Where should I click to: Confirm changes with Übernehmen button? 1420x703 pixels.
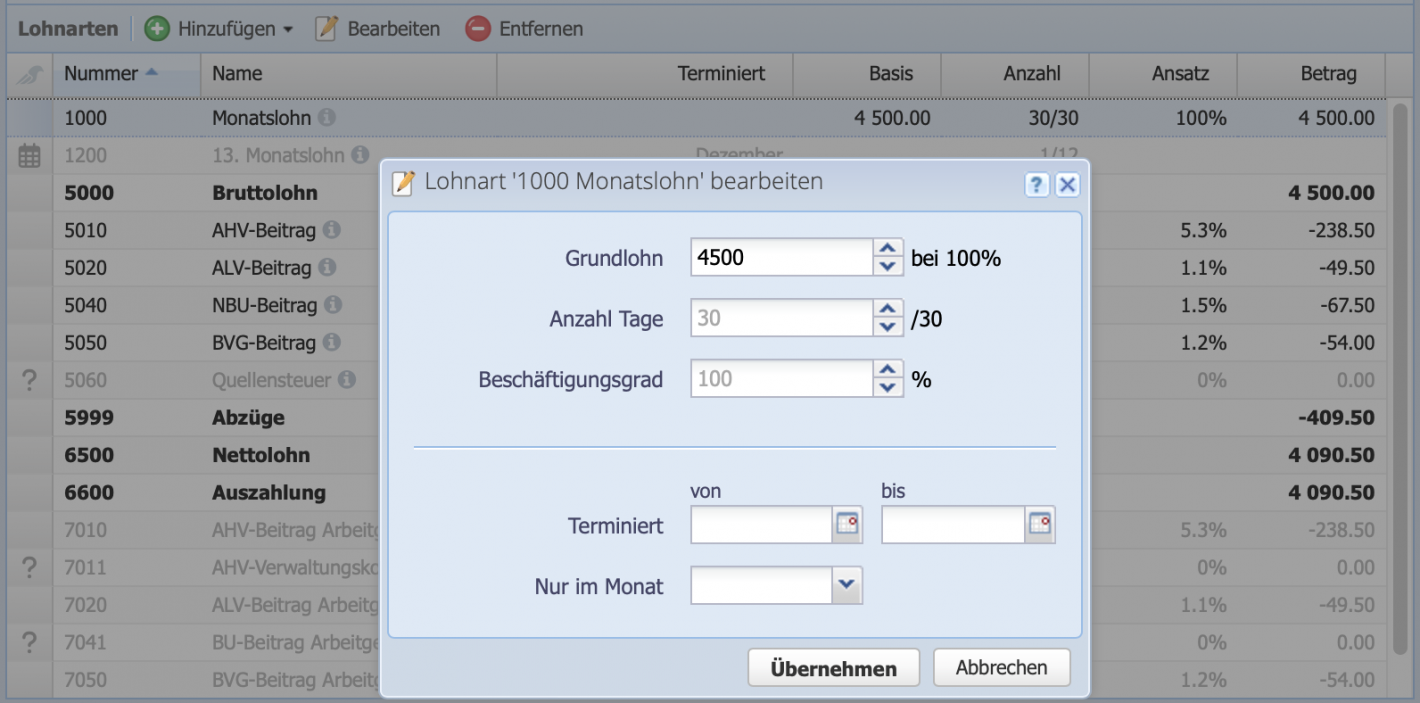pos(833,667)
